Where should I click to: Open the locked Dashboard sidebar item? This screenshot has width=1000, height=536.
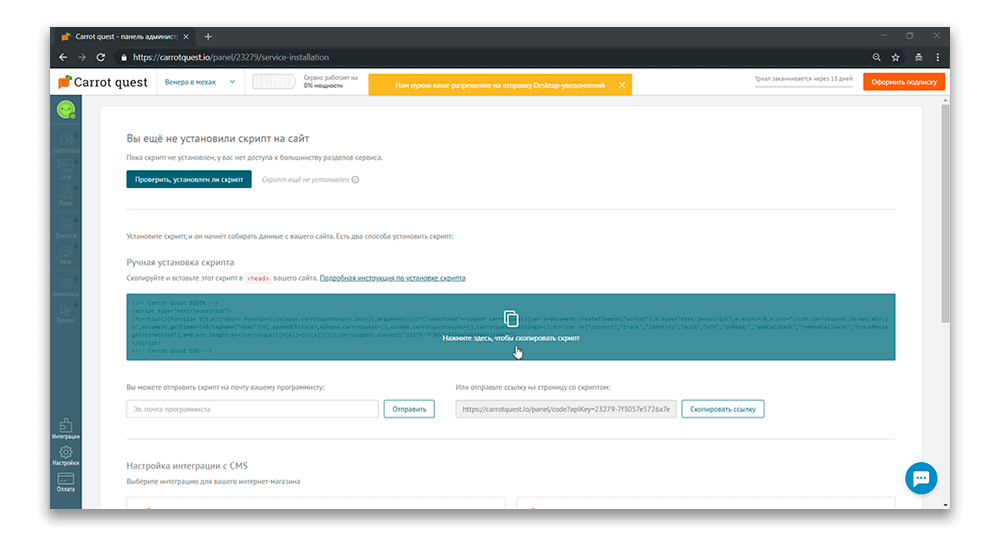(66, 142)
